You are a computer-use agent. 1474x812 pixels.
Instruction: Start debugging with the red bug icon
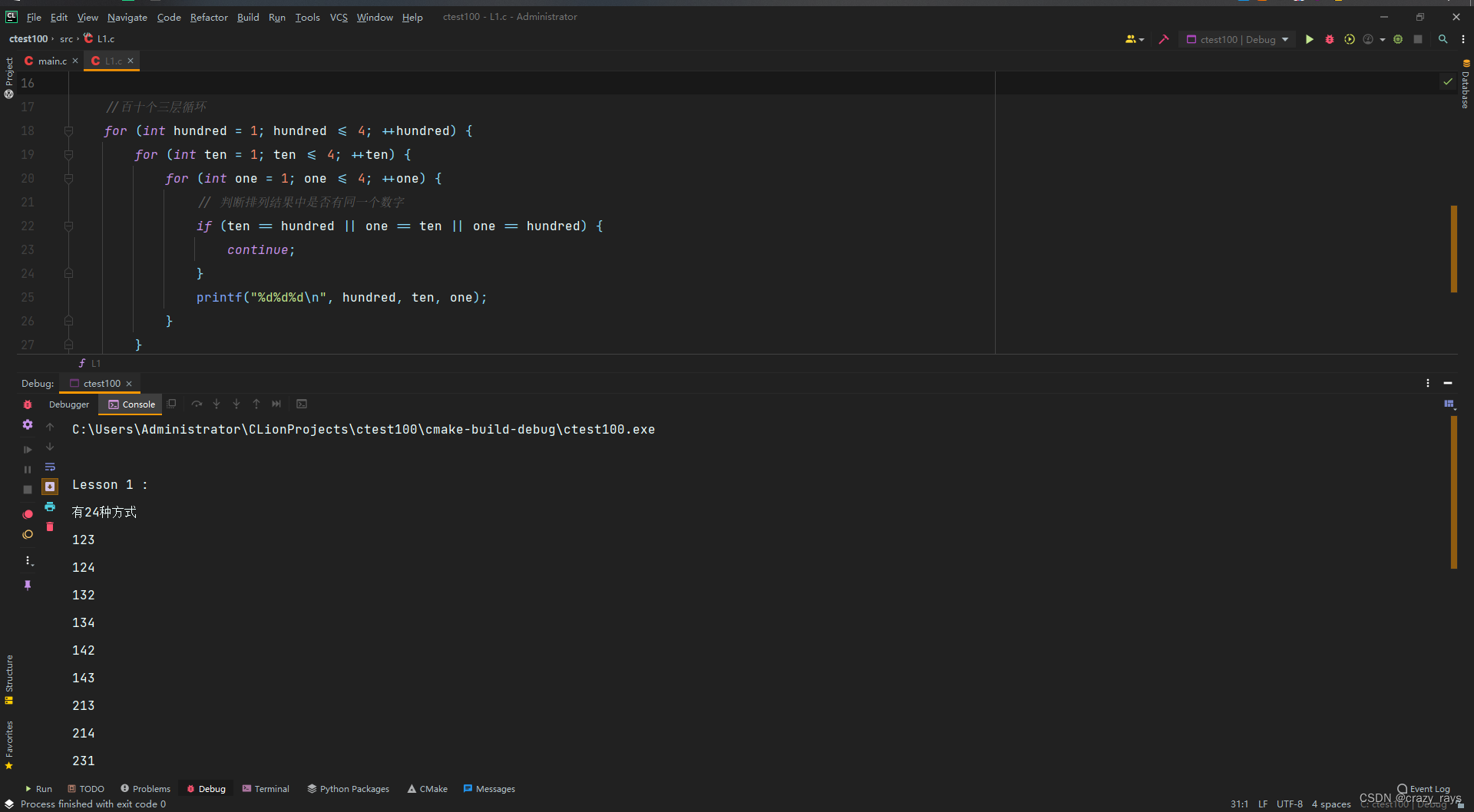tap(1330, 39)
